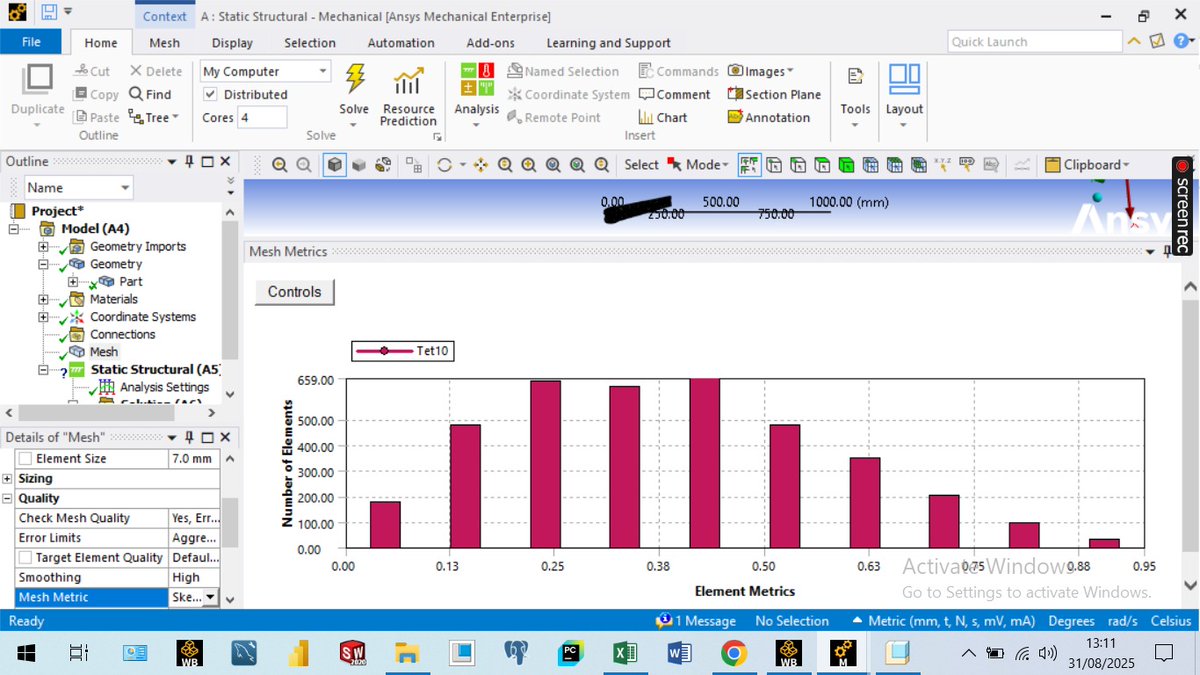Click the Quick Launch search field
The width and height of the screenshot is (1200, 675).
[x=1035, y=42]
